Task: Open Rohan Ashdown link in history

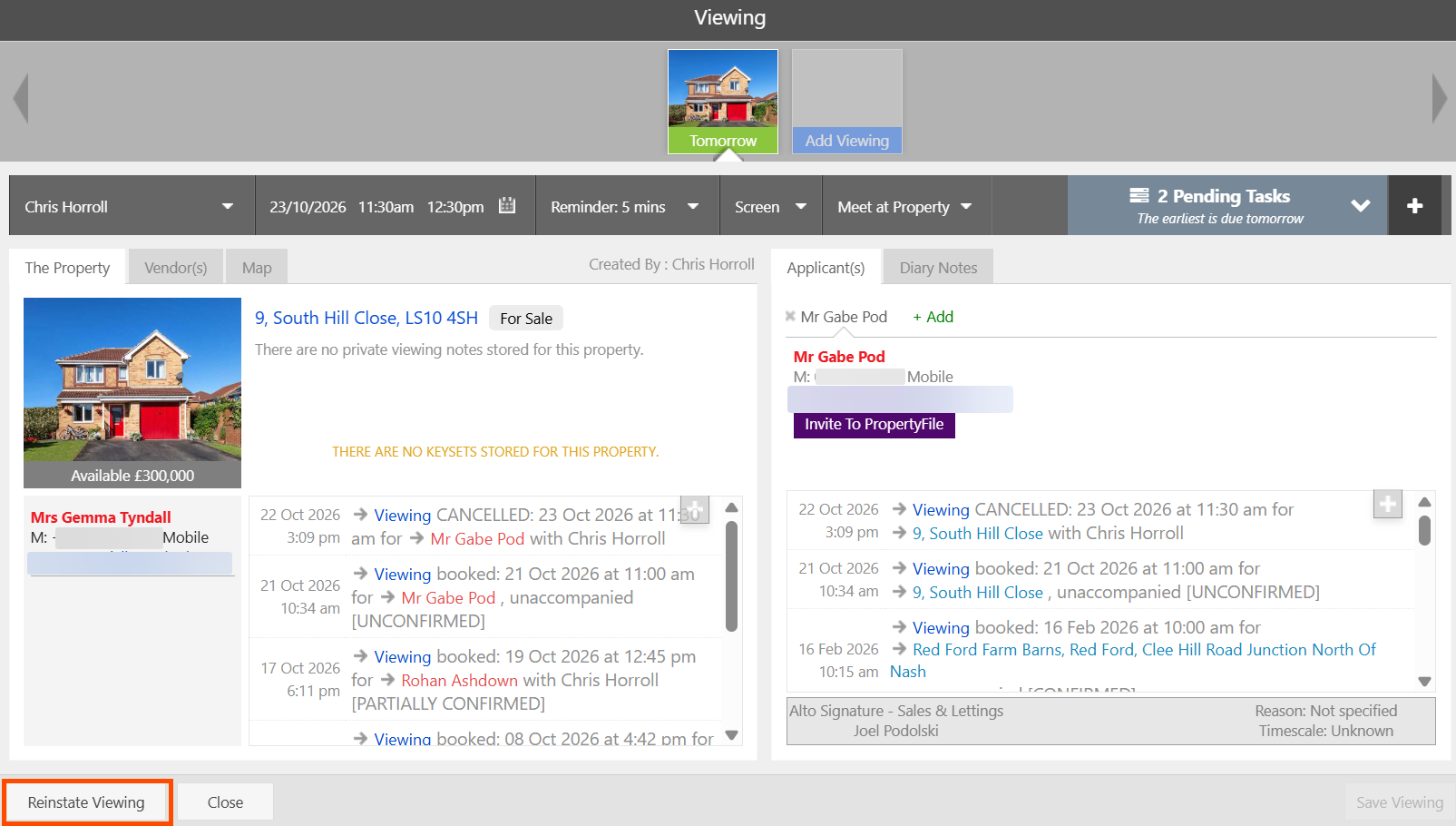Action: click(x=459, y=680)
